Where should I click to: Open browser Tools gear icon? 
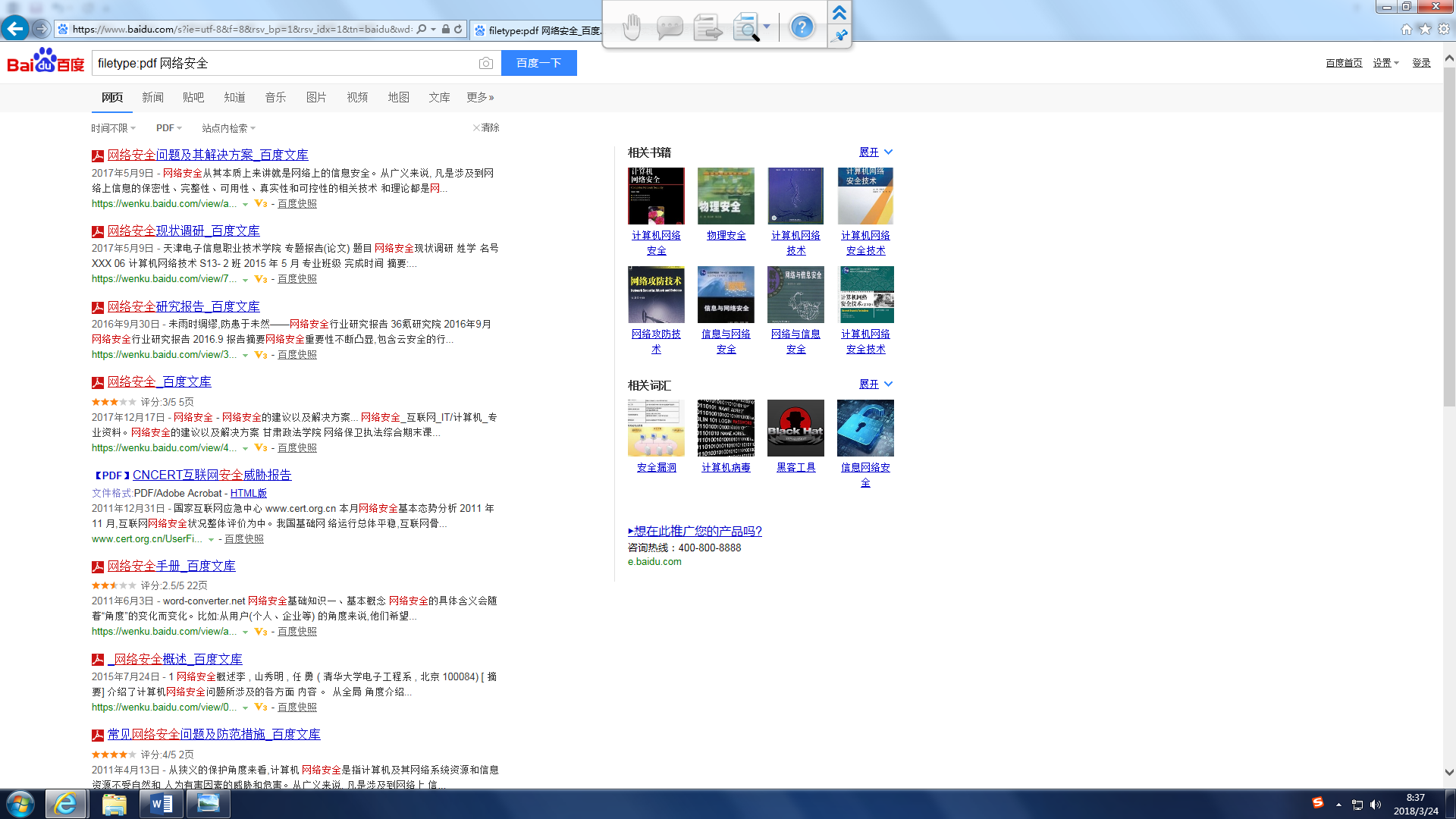[x=1444, y=30]
